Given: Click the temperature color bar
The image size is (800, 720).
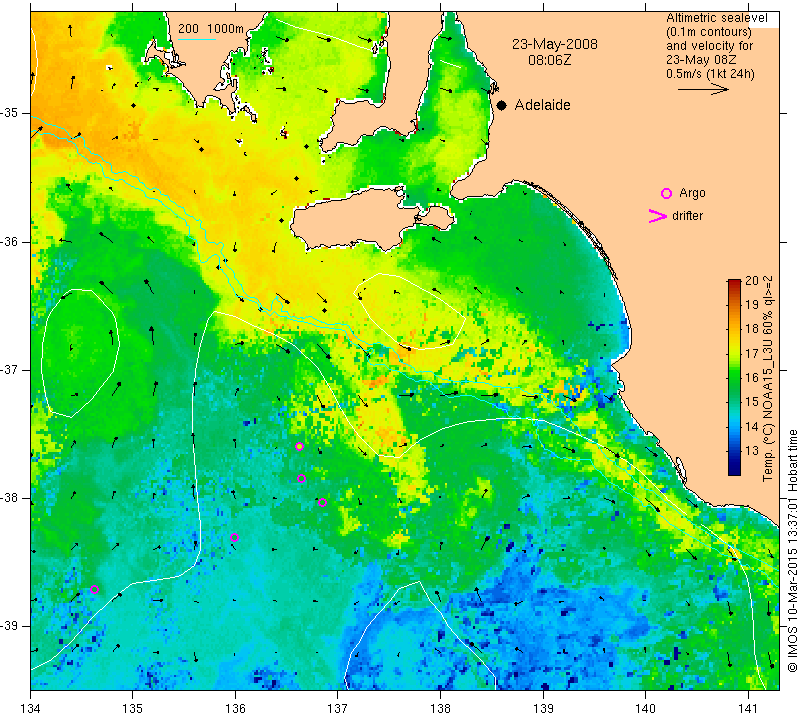Looking at the screenshot, I should [x=734, y=377].
